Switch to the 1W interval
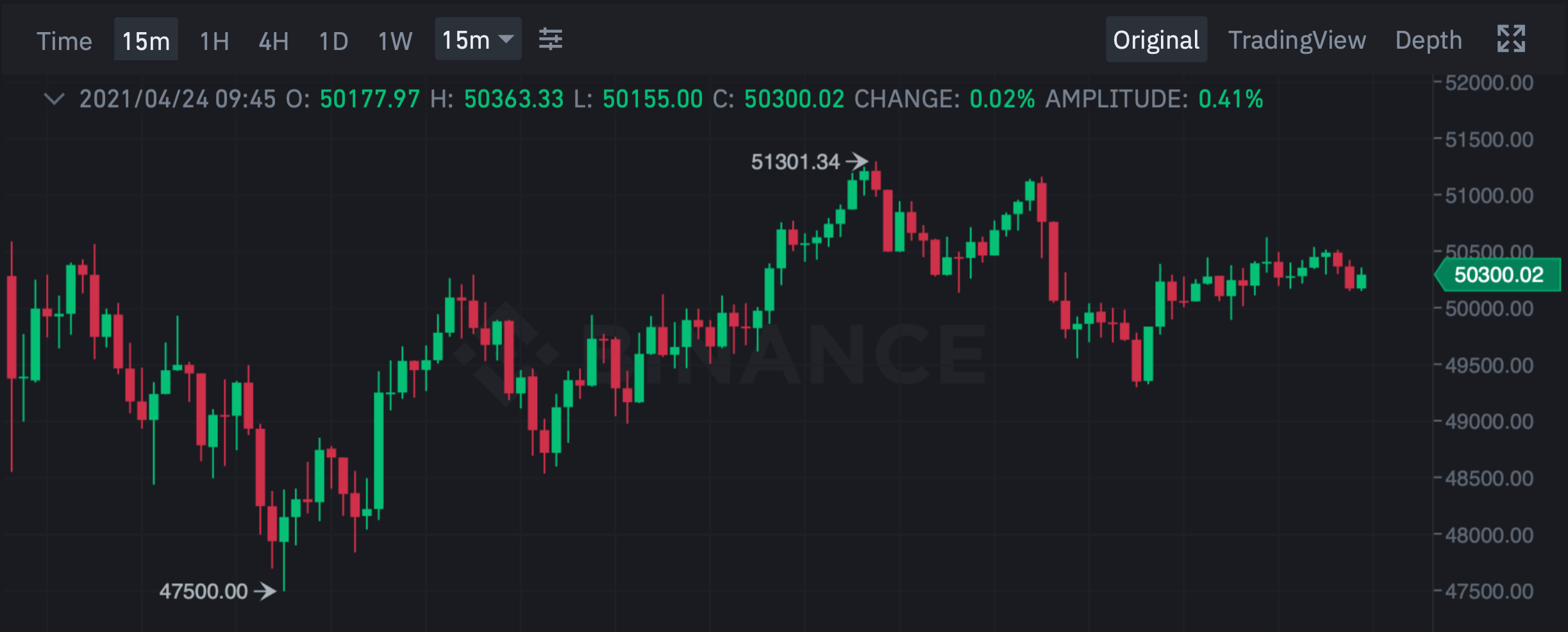The width and height of the screenshot is (1568, 632). 395,41
